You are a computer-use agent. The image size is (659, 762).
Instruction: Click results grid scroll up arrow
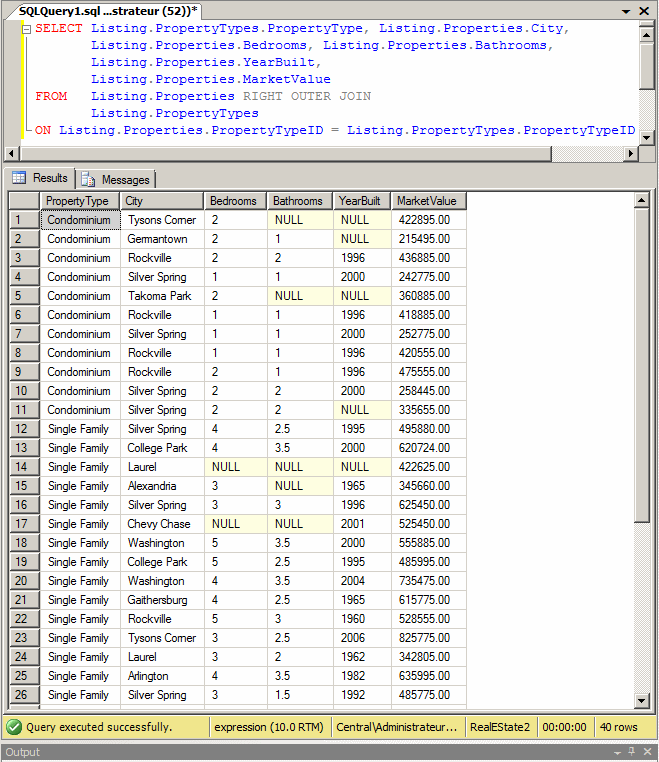[x=642, y=200]
